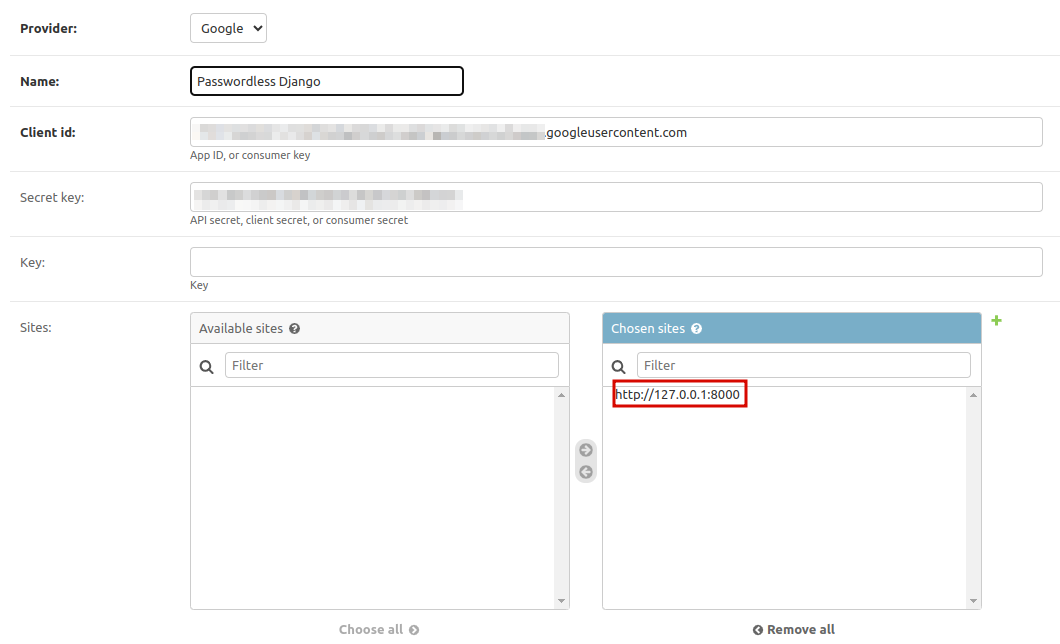Click the magnifier icon in Chosen sites filter
The width and height of the screenshot is (1060, 644).
[x=619, y=365]
